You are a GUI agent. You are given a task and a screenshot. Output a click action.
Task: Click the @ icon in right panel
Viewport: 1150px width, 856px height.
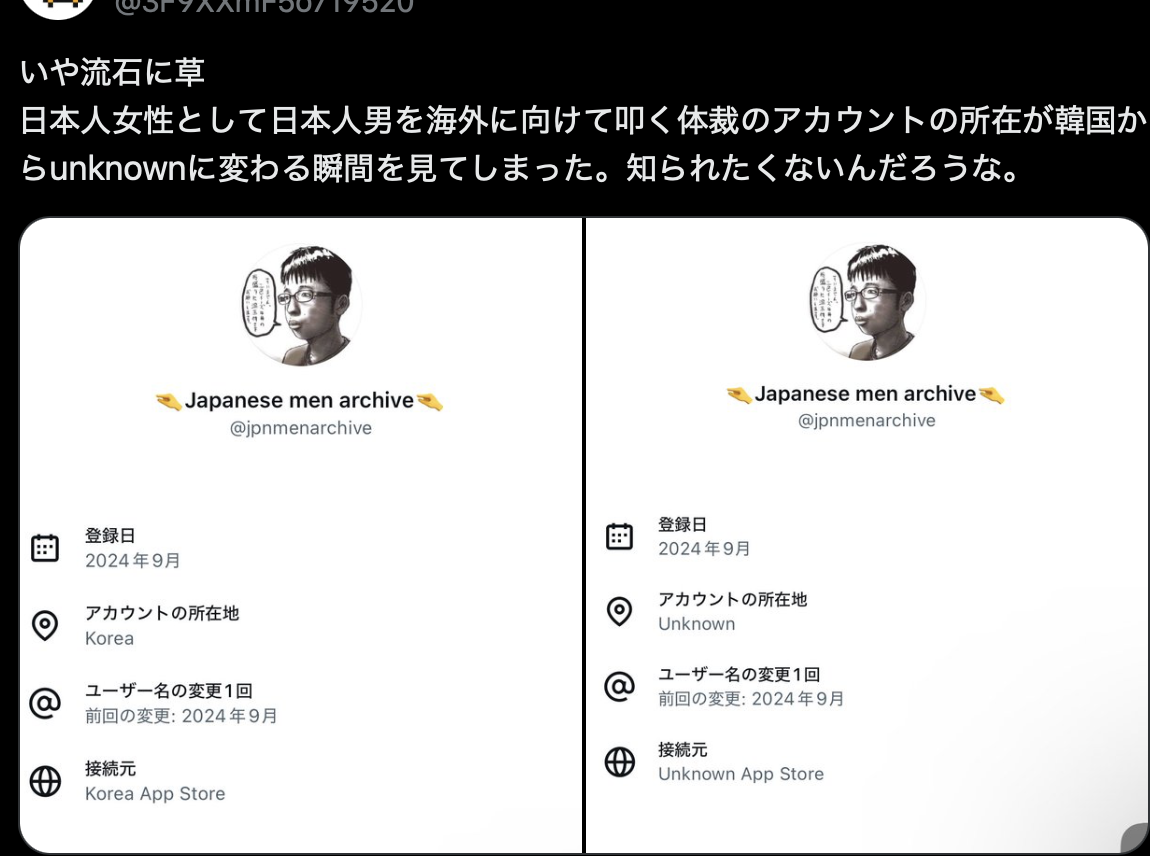coord(619,687)
